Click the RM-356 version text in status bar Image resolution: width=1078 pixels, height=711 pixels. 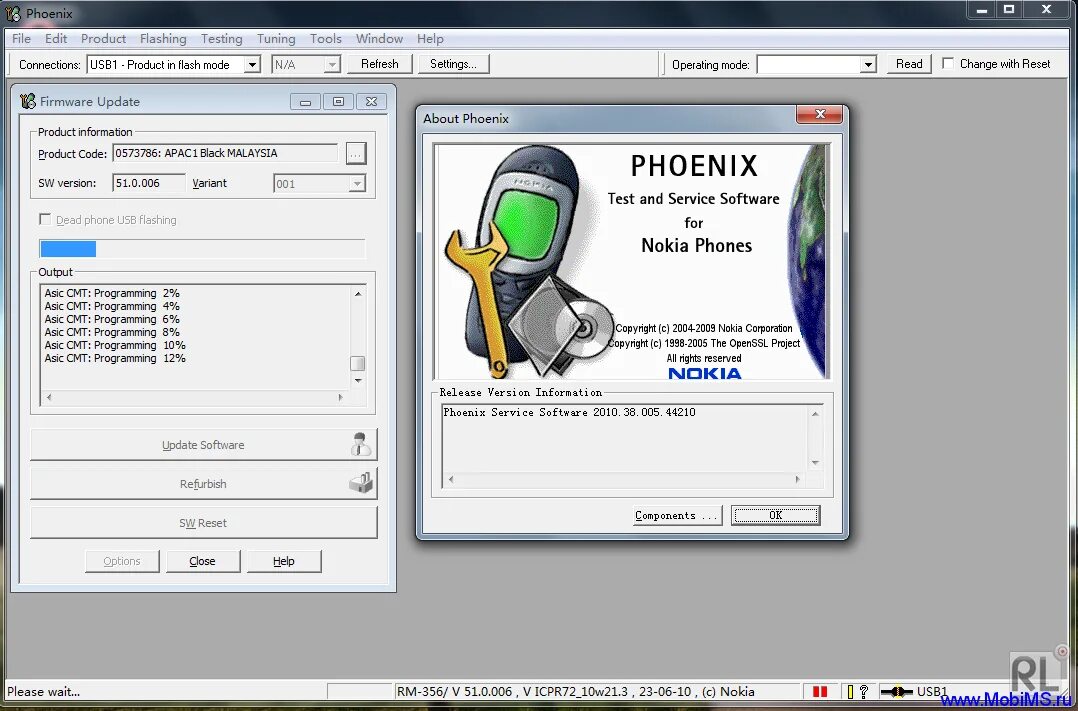tap(575, 692)
